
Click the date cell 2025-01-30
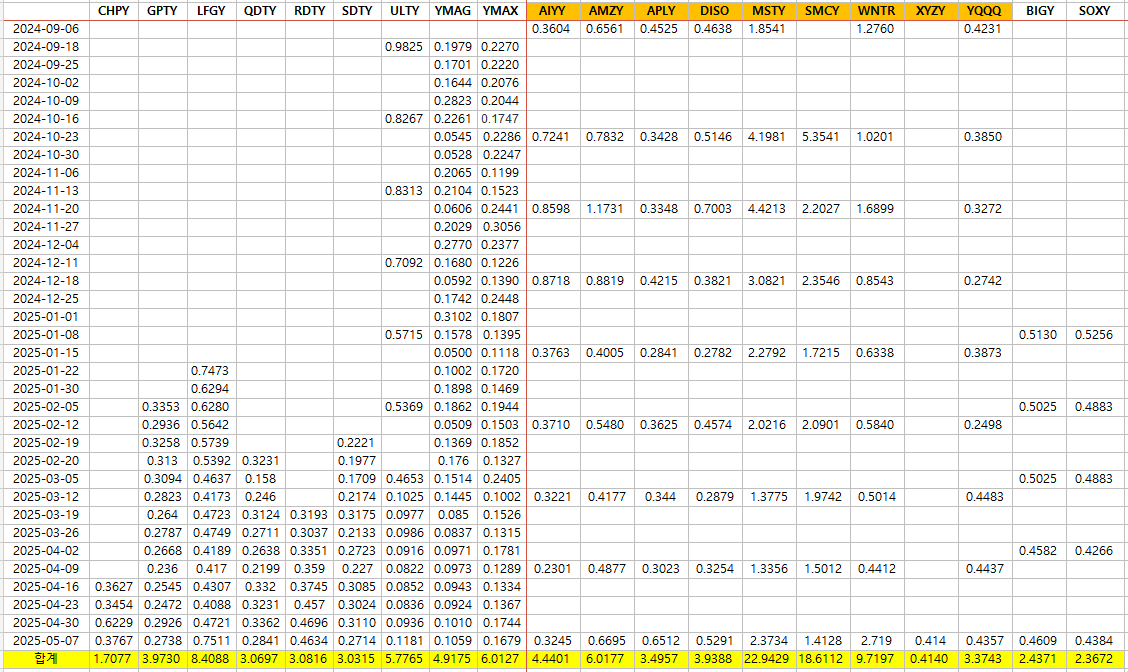(46, 389)
